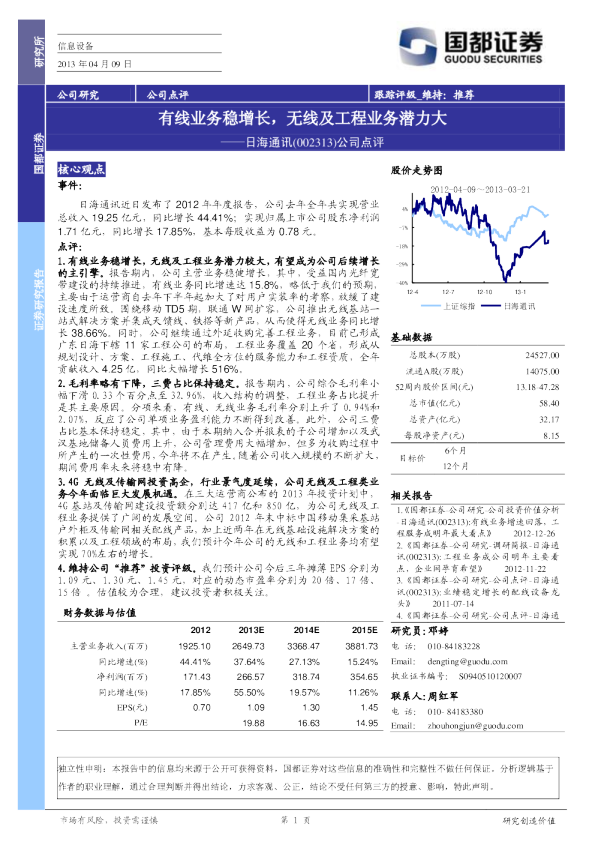Click the 公司研究 header cell

pos(78,95)
